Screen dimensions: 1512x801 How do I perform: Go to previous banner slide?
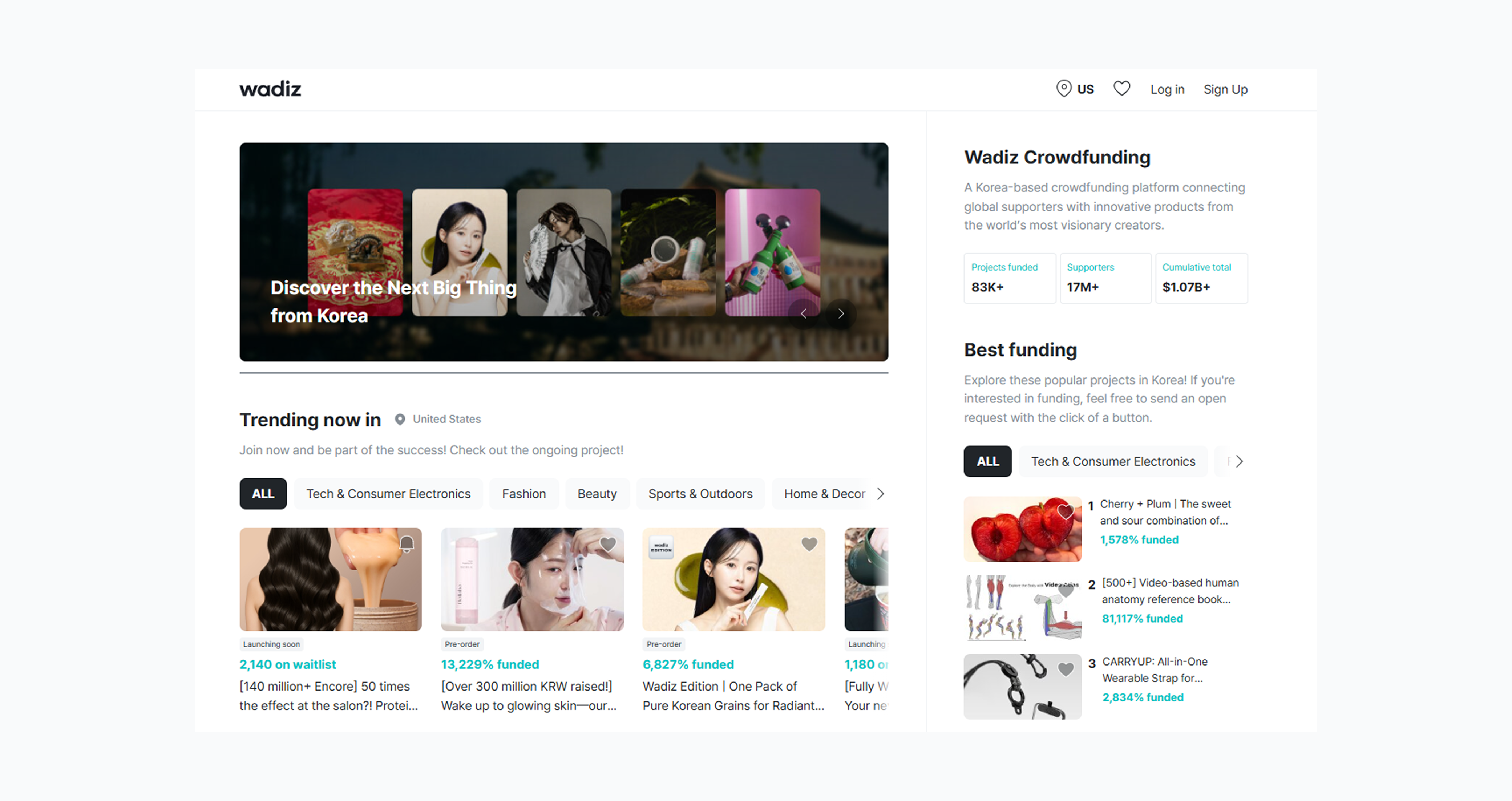803,313
